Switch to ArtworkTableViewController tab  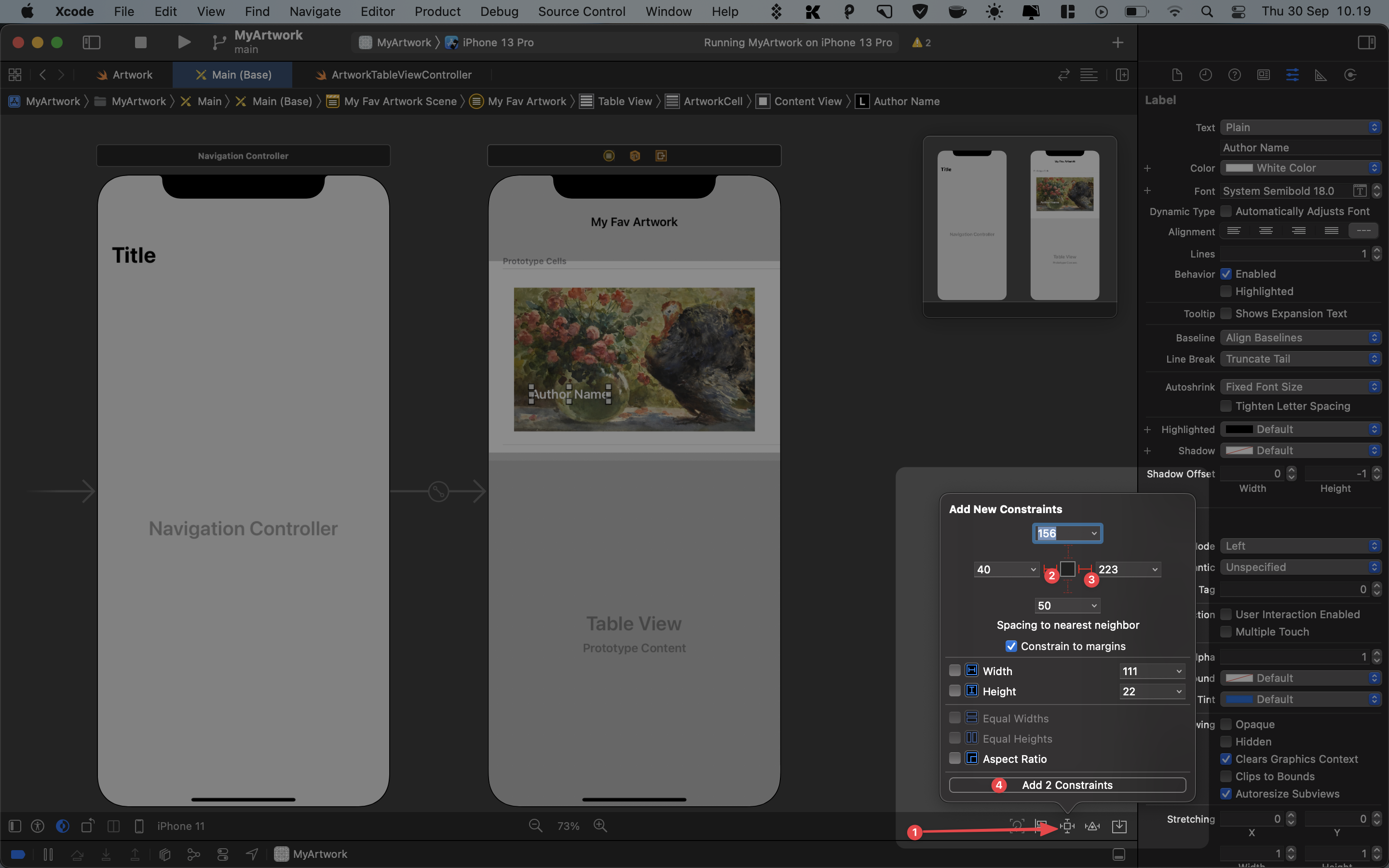[x=394, y=75]
